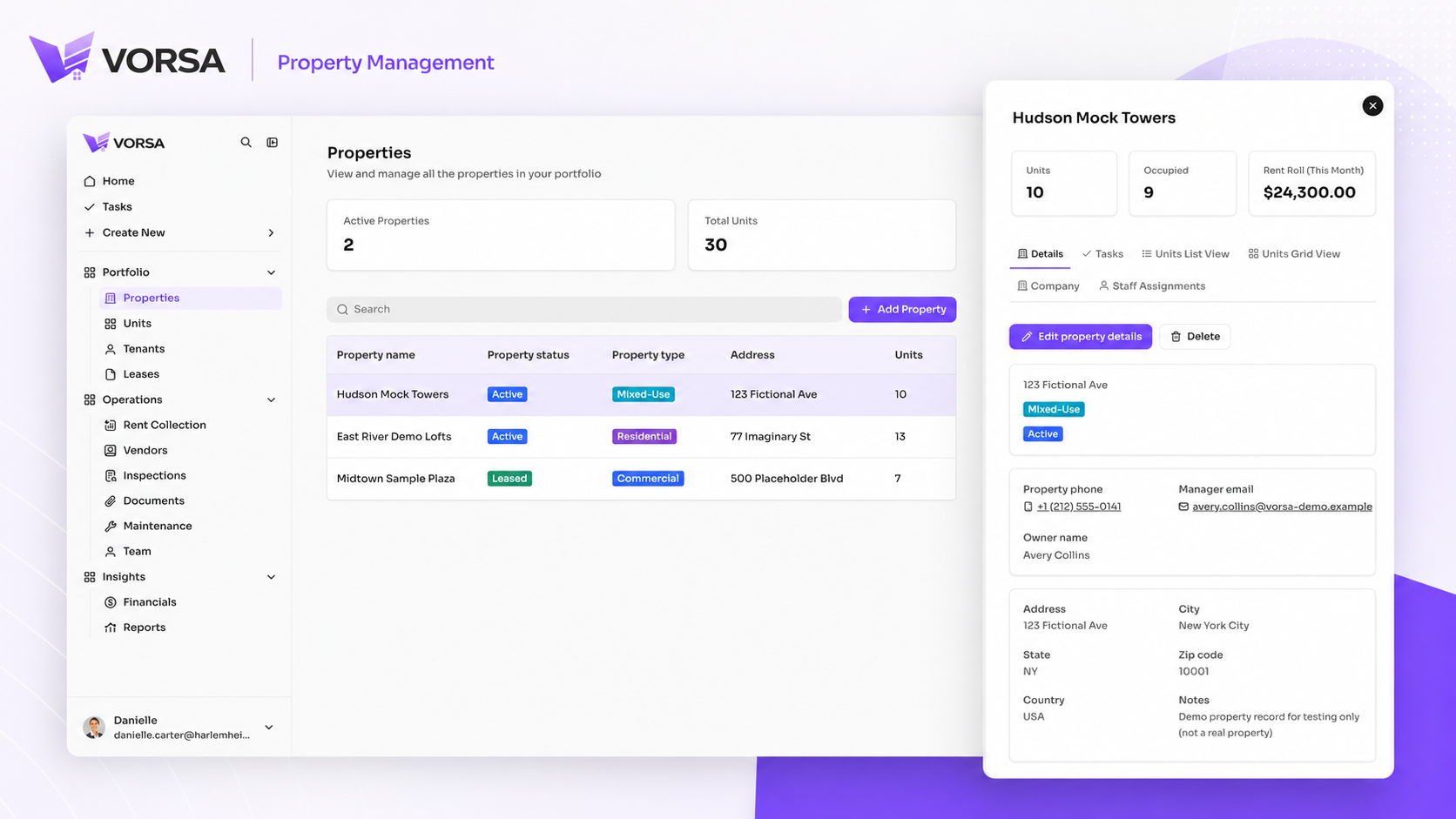Click the Add Property button
The width and height of the screenshot is (1456, 819).
tap(902, 309)
